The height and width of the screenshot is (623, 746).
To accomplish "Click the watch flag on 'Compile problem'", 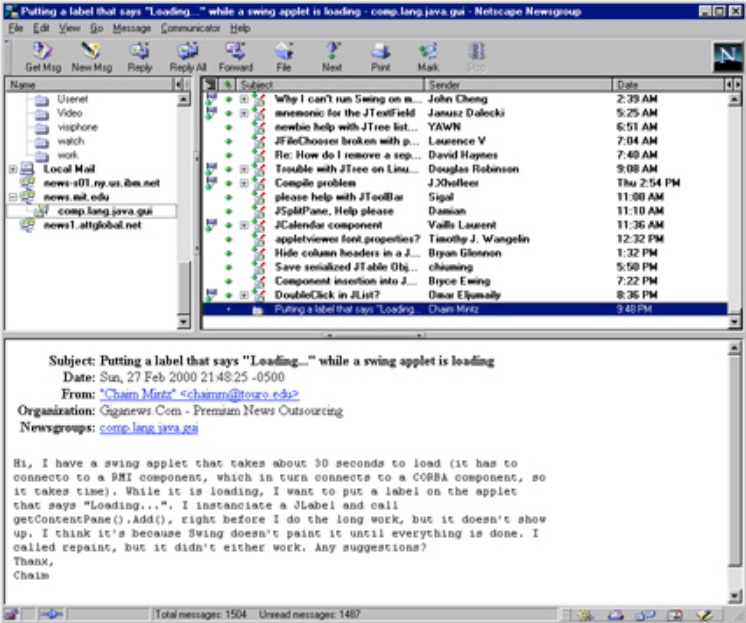I will pos(212,183).
